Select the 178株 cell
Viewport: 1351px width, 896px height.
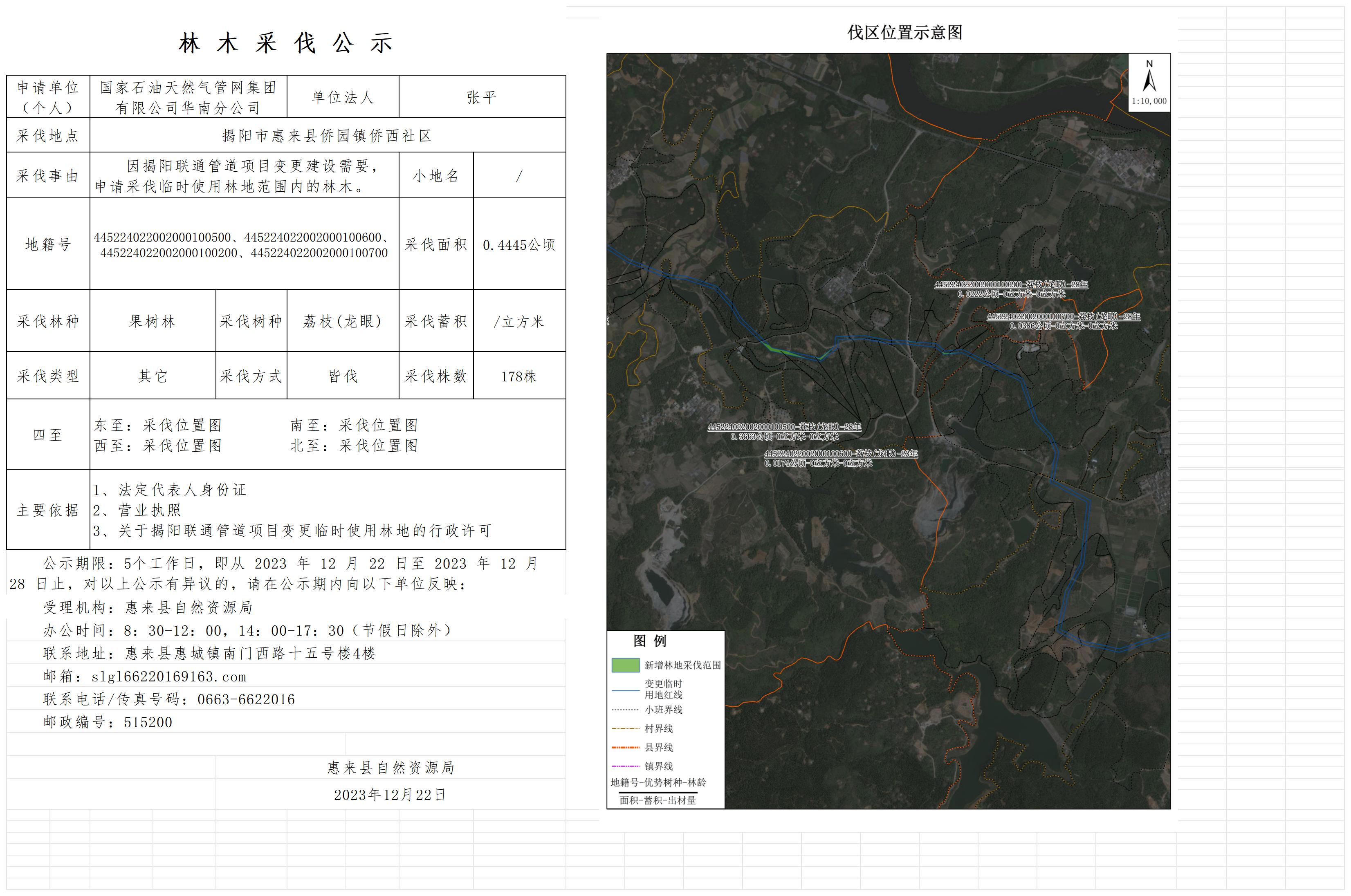point(519,376)
